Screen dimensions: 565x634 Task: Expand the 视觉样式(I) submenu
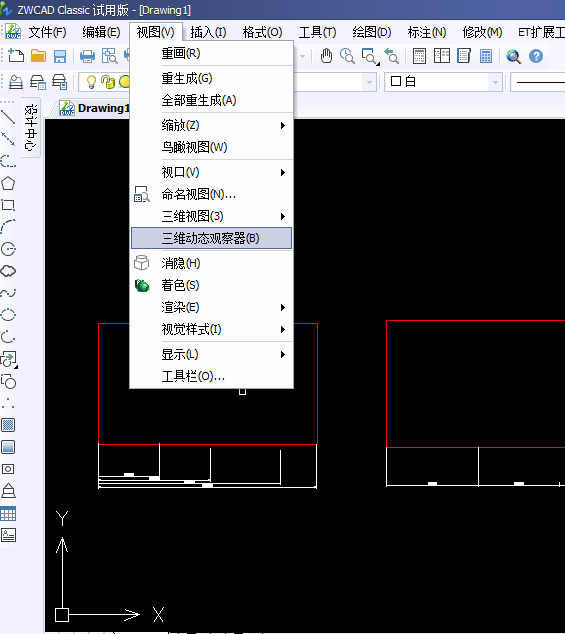[x=211, y=330]
